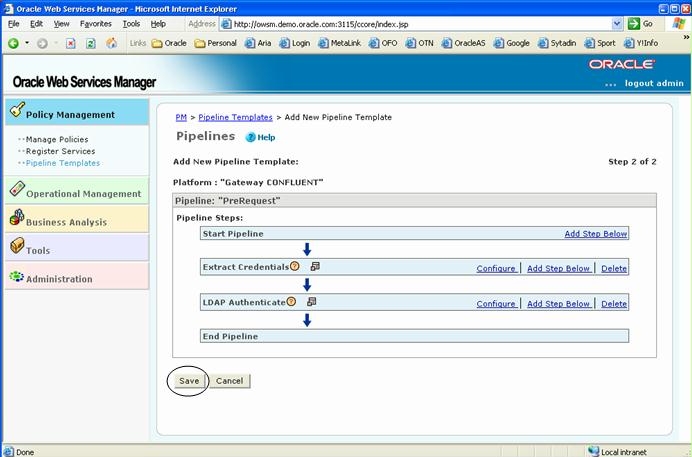This screenshot has width=692, height=457.
Task: Expand the Operational Management sidebar section
Action: (83, 193)
